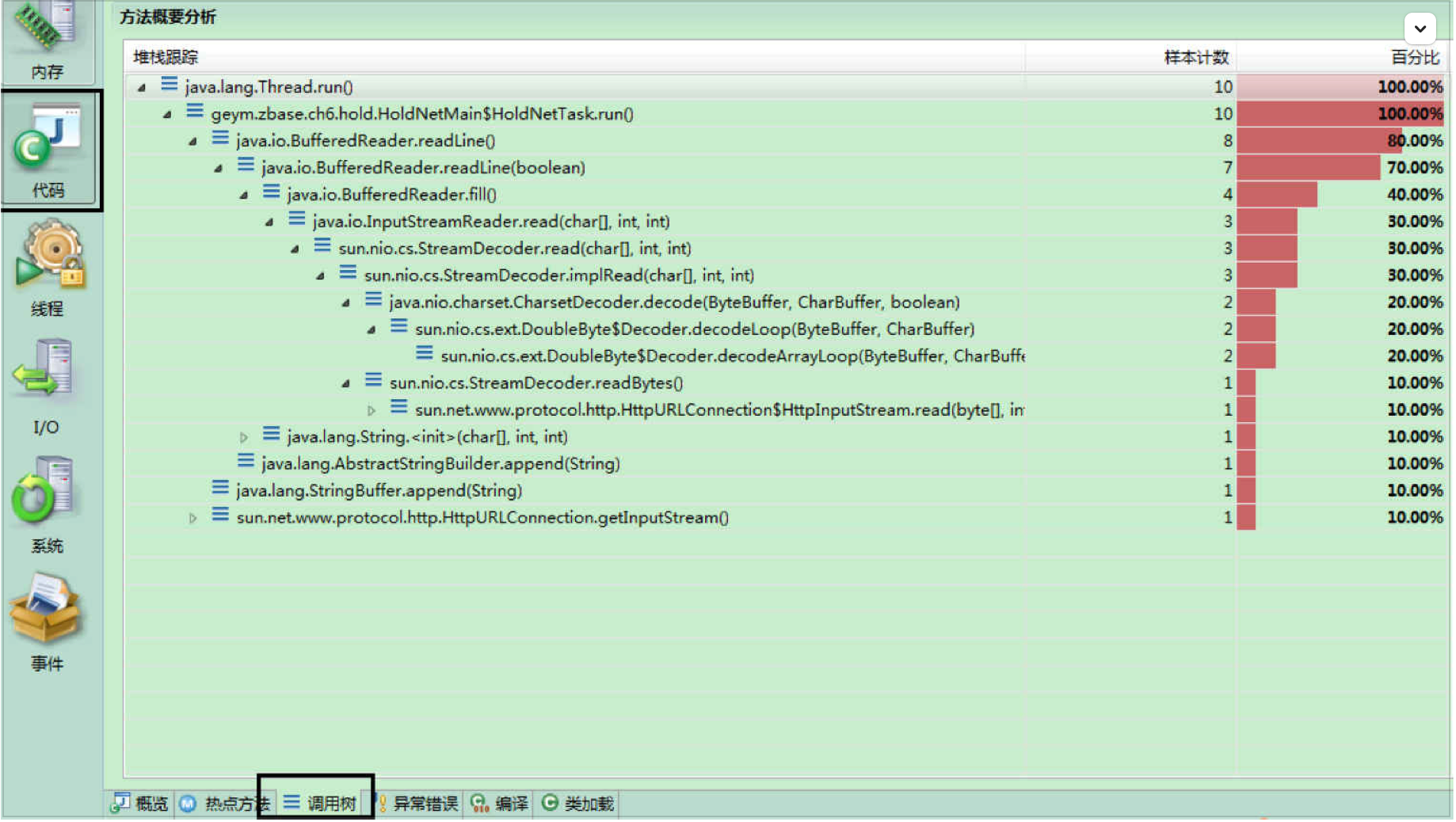Image resolution: width=1456 pixels, height=822 pixels.
Task: Open the 系统 (System) sidebar icon
Action: tap(46, 504)
